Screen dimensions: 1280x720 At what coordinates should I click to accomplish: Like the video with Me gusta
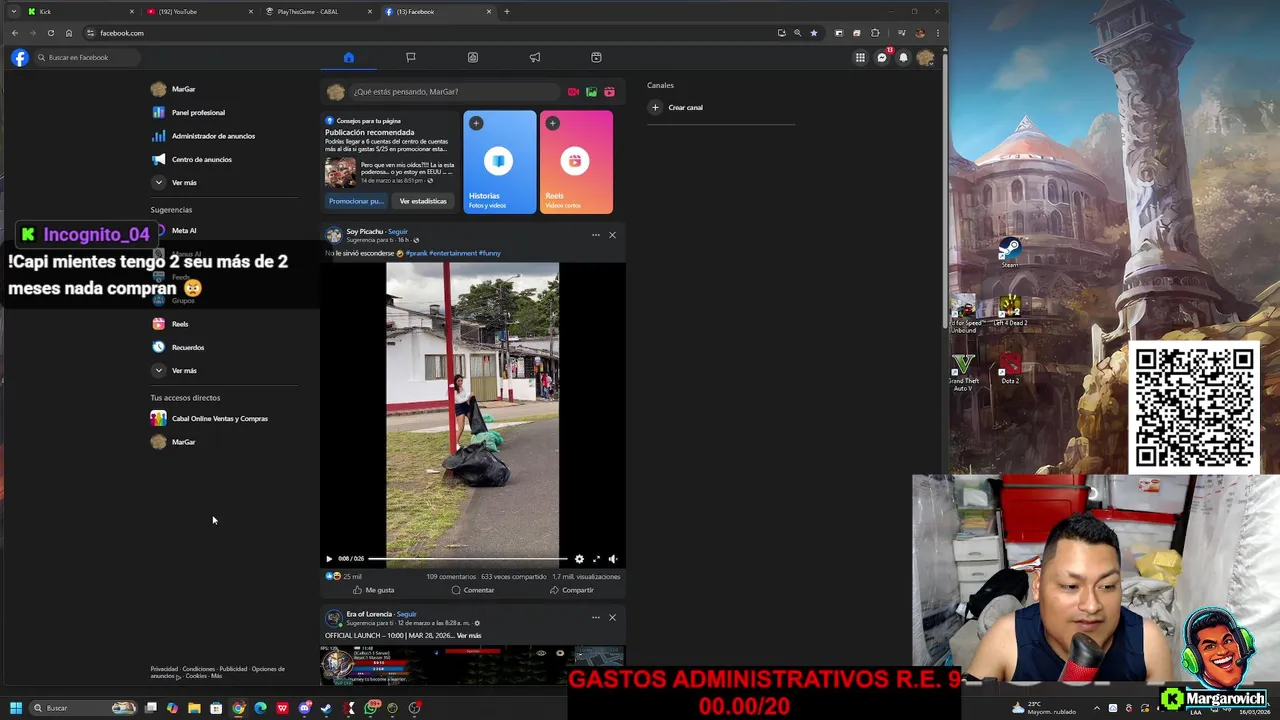[373, 590]
